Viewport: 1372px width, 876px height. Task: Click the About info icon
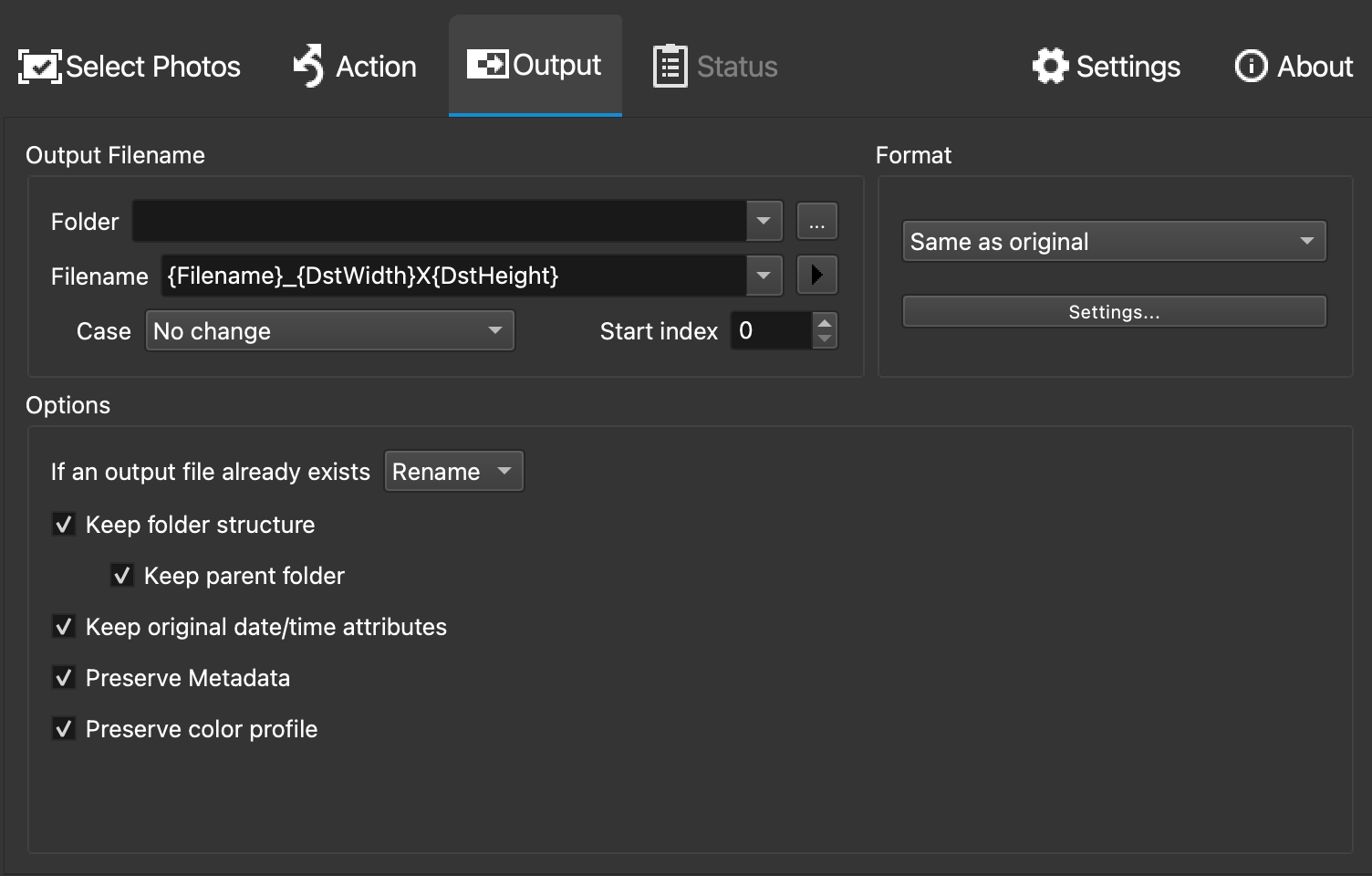[1250, 66]
